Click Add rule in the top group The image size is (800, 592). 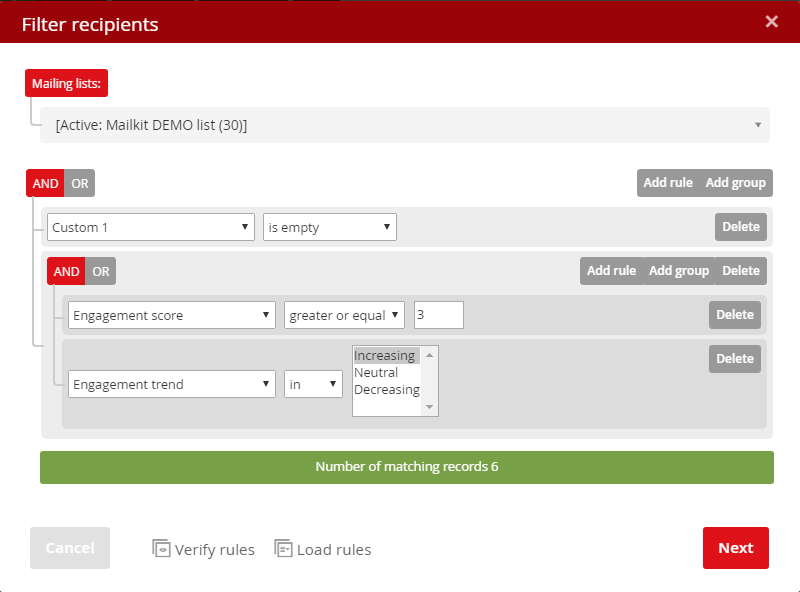coord(667,183)
